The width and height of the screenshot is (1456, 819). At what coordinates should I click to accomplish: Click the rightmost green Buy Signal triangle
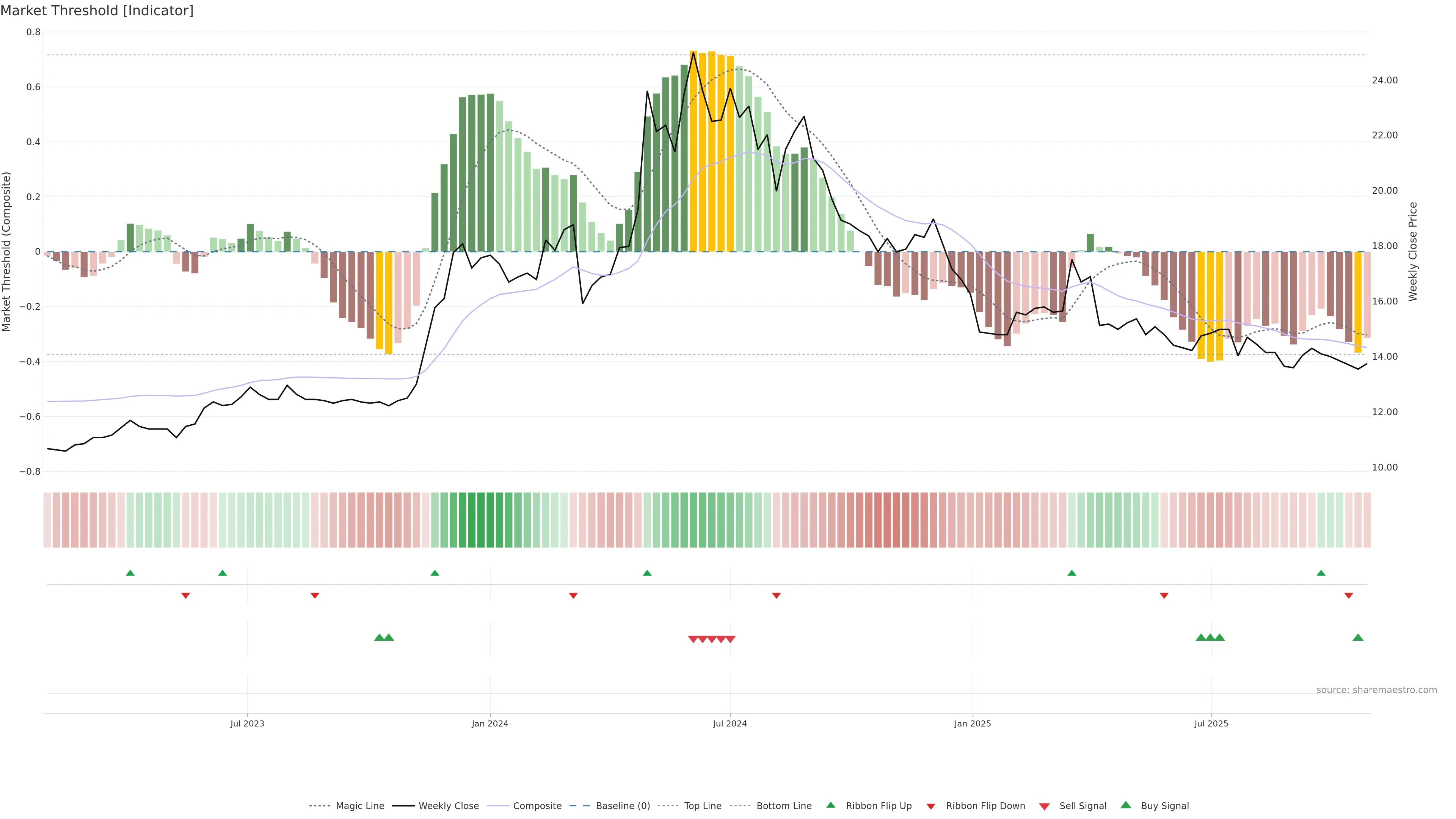tap(1358, 637)
